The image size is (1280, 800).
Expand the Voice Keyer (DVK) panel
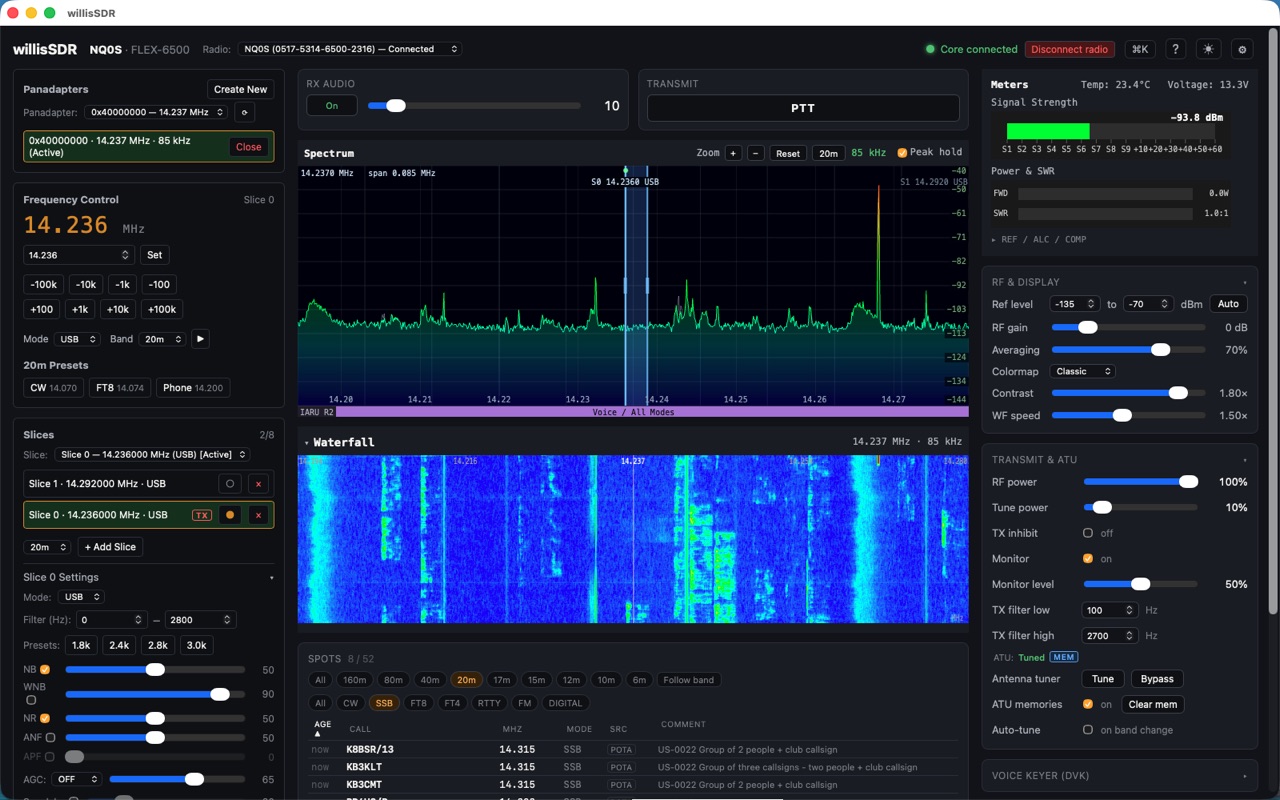pyautogui.click(x=1245, y=776)
